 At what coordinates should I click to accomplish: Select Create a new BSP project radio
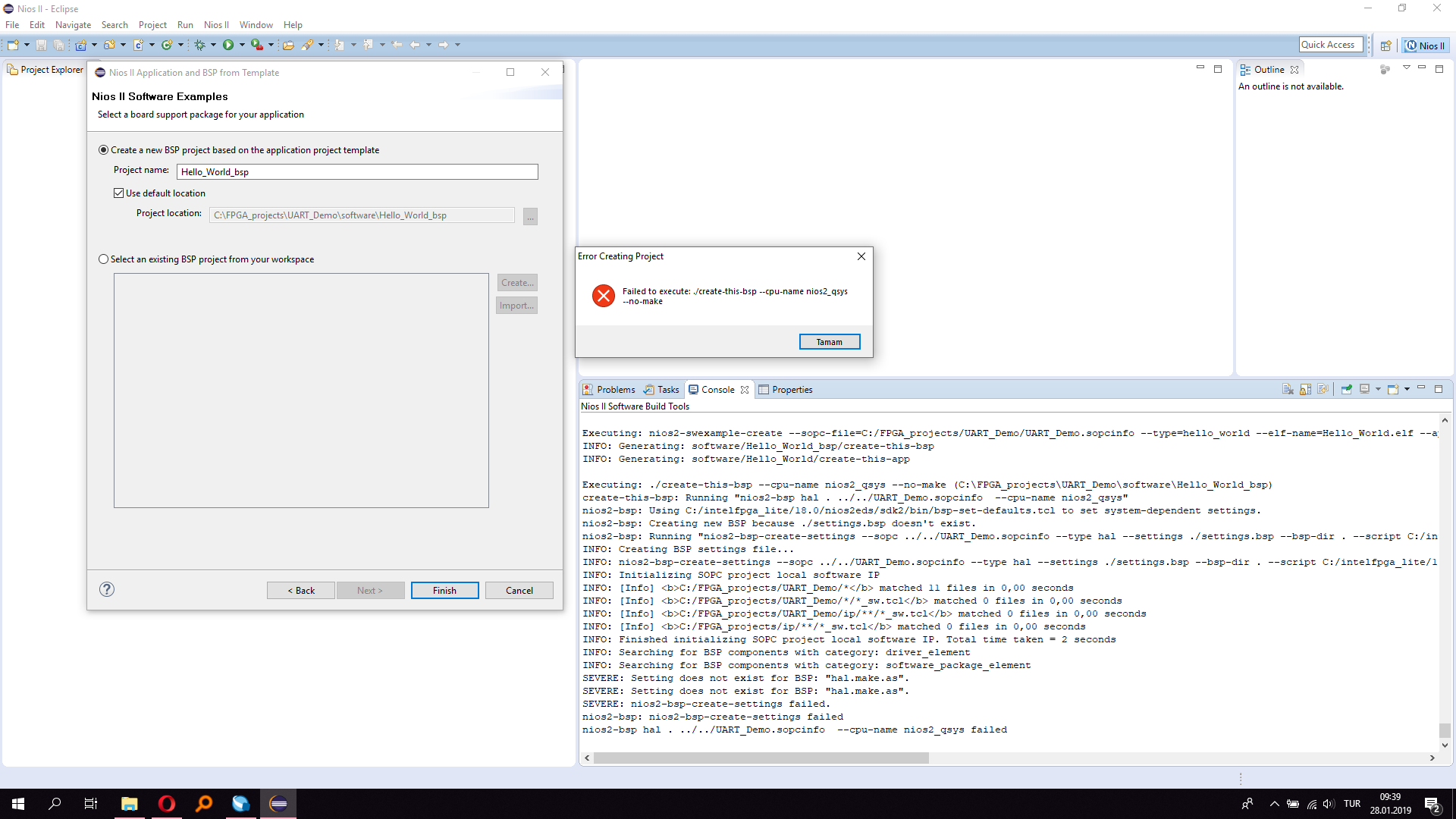click(104, 150)
